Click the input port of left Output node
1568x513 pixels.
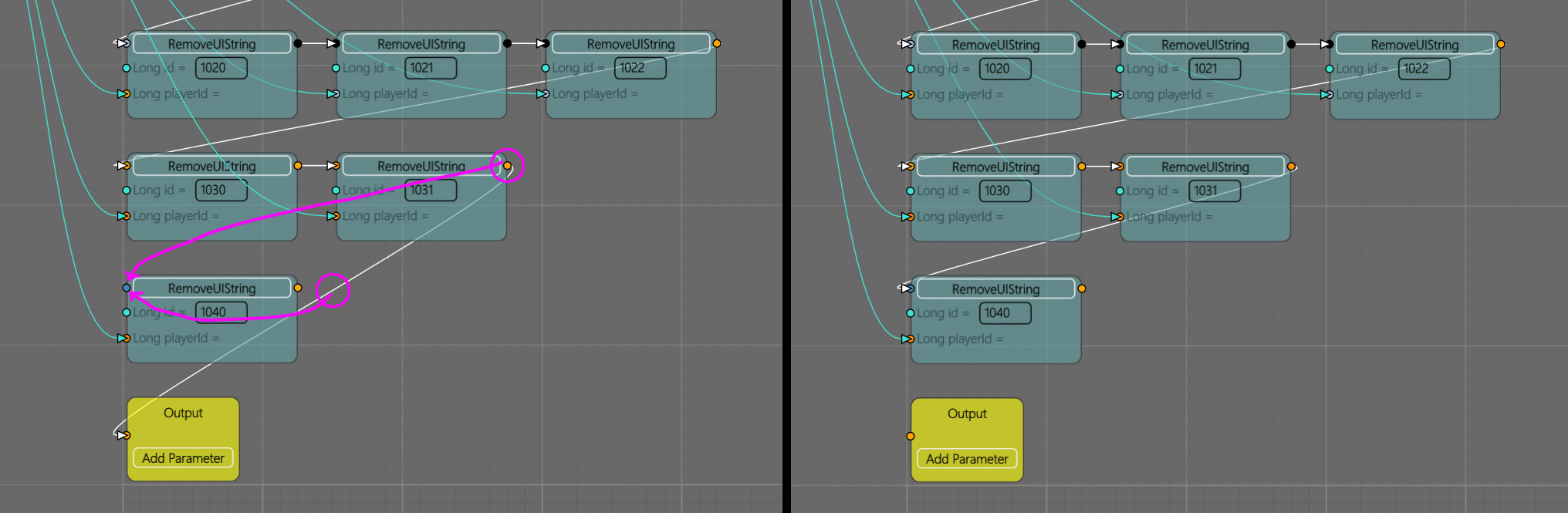tap(125, 435)
